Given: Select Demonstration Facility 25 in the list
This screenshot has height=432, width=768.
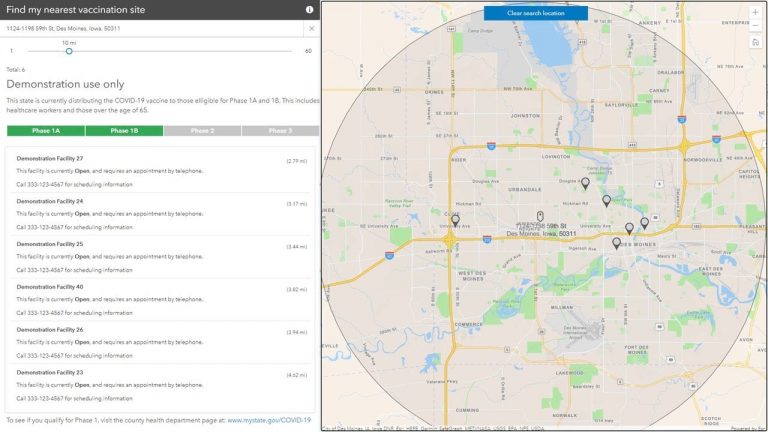Looking at the screenshot, I should click(161, 257).
